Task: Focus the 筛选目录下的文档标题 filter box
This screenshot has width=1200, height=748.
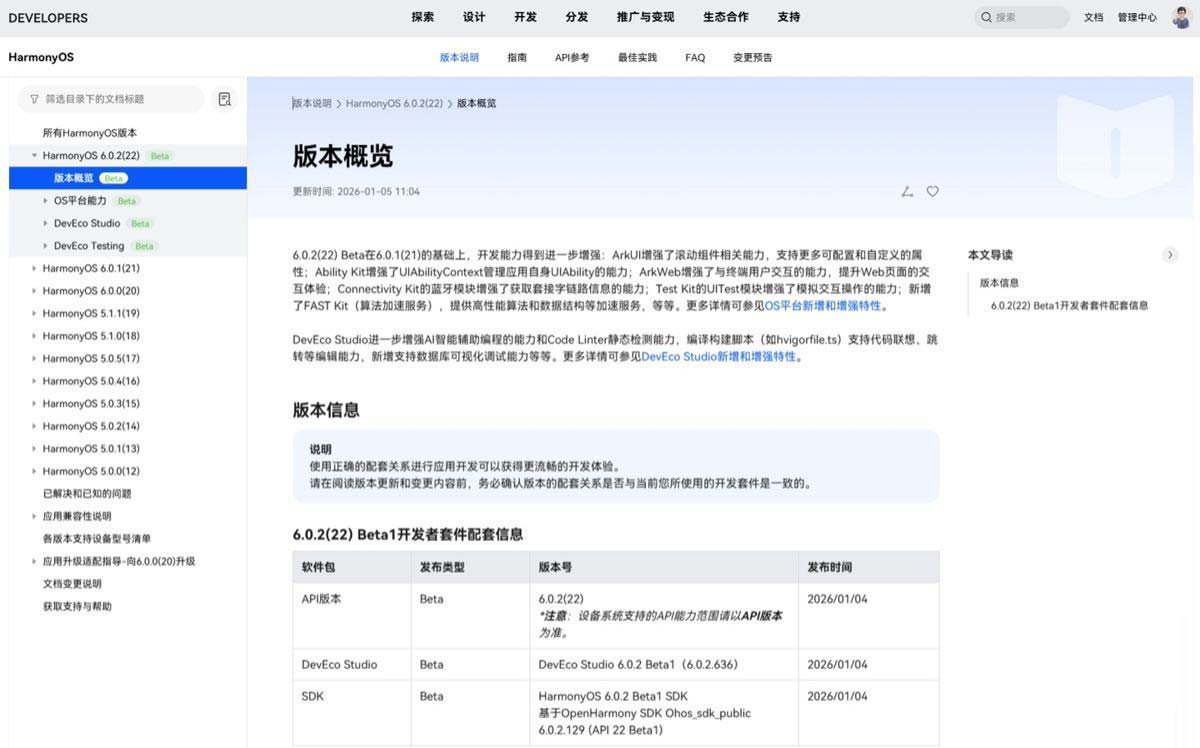Action: [111, 99]
